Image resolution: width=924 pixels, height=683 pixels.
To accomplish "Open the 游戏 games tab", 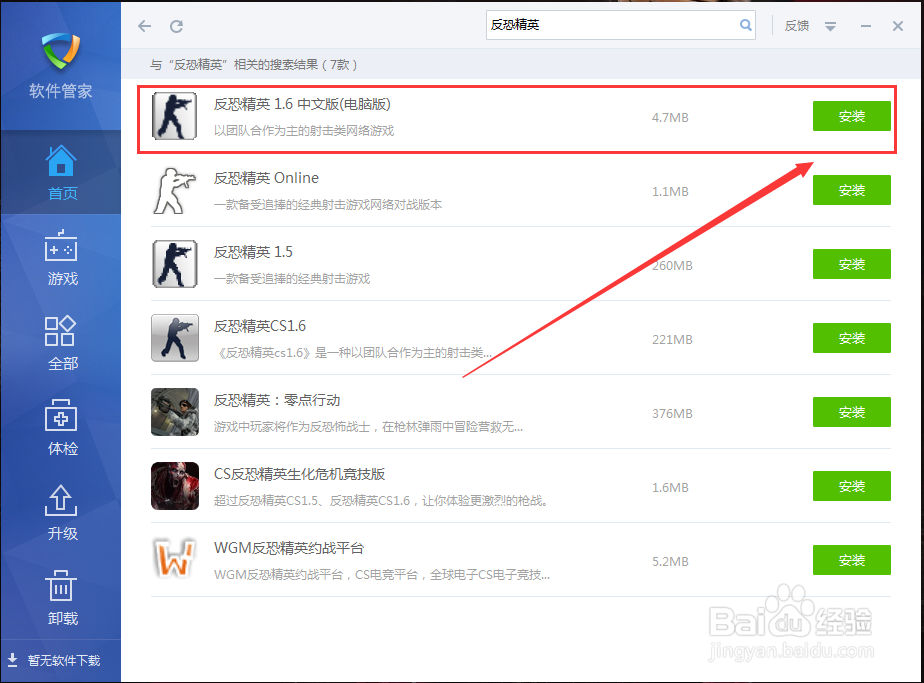I will [x=61, y=258].
